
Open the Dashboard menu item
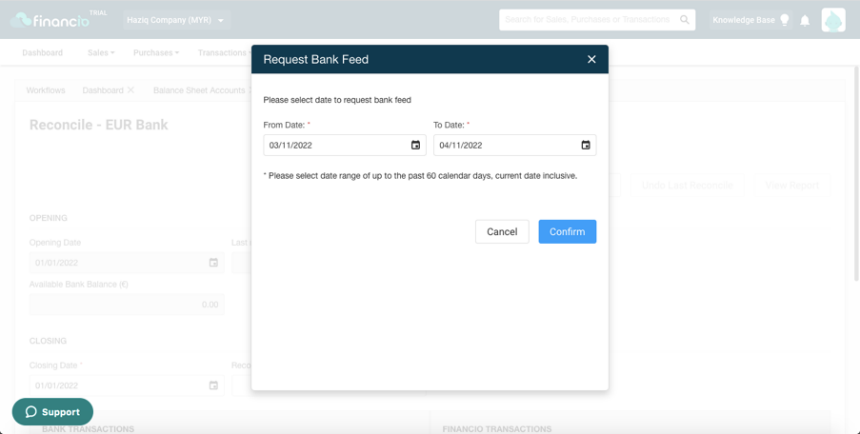click(x=42, y=53)
